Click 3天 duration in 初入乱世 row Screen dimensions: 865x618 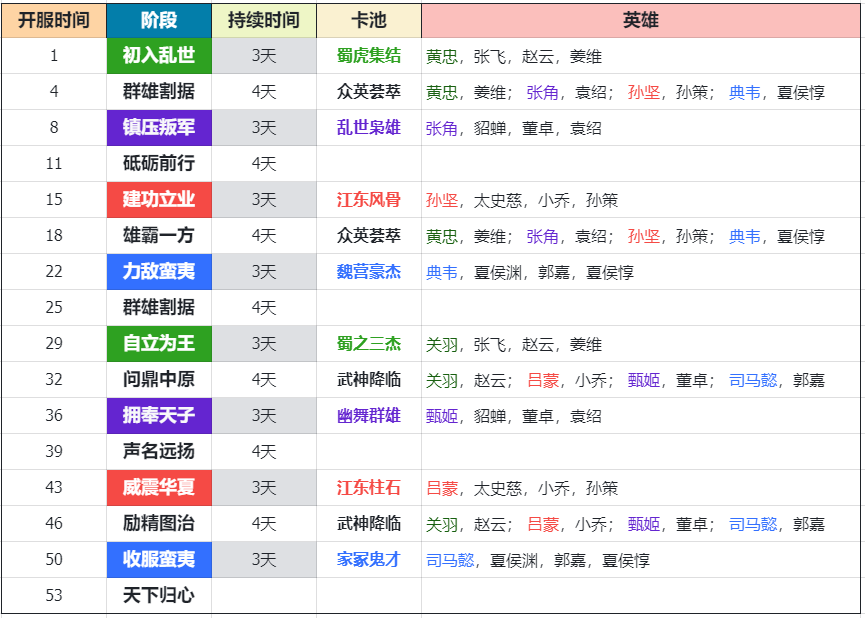tap(264, 56)
